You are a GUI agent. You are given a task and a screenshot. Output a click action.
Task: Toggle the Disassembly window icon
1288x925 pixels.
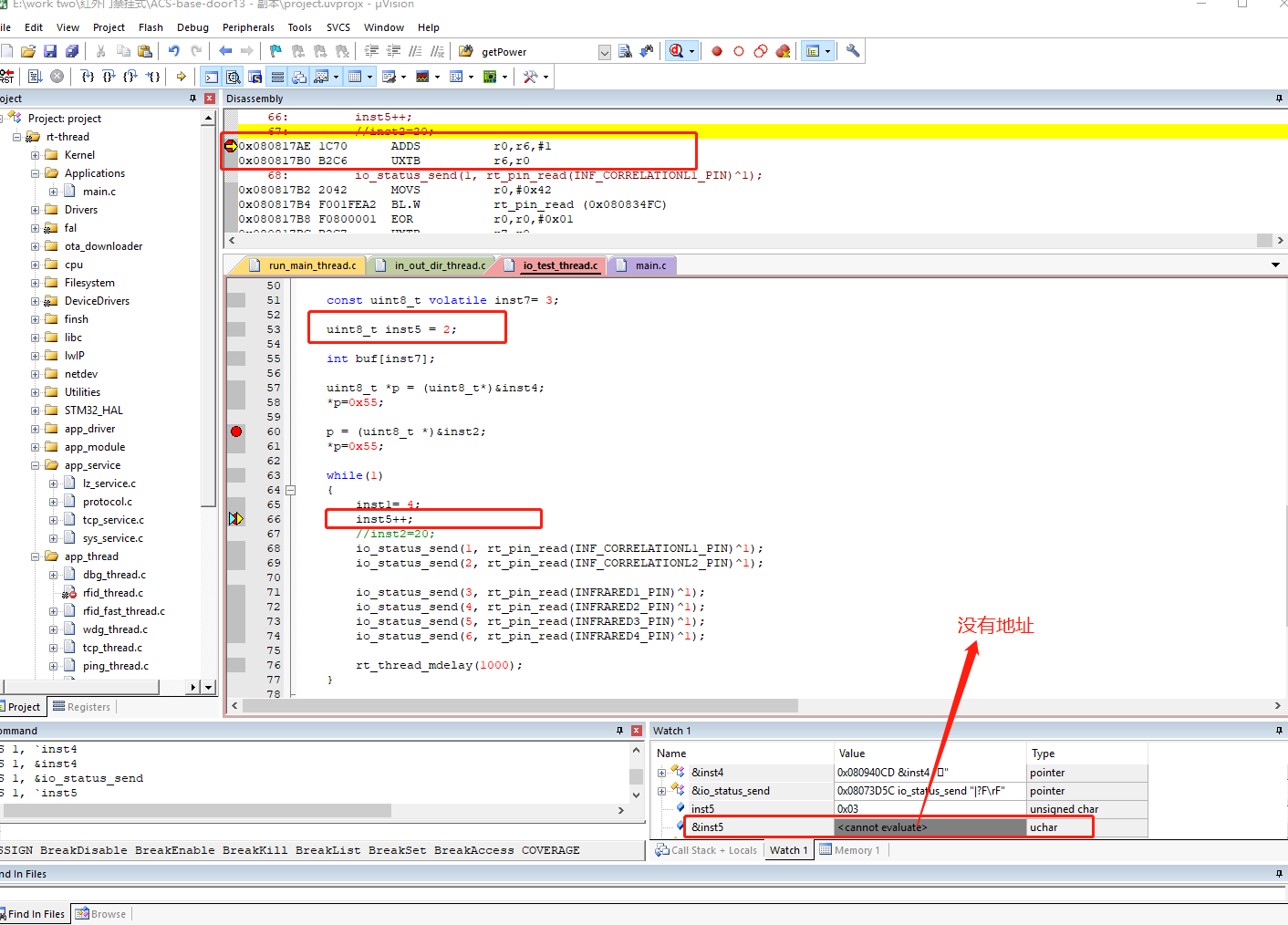pyautogui.click(x=234, y=77)
